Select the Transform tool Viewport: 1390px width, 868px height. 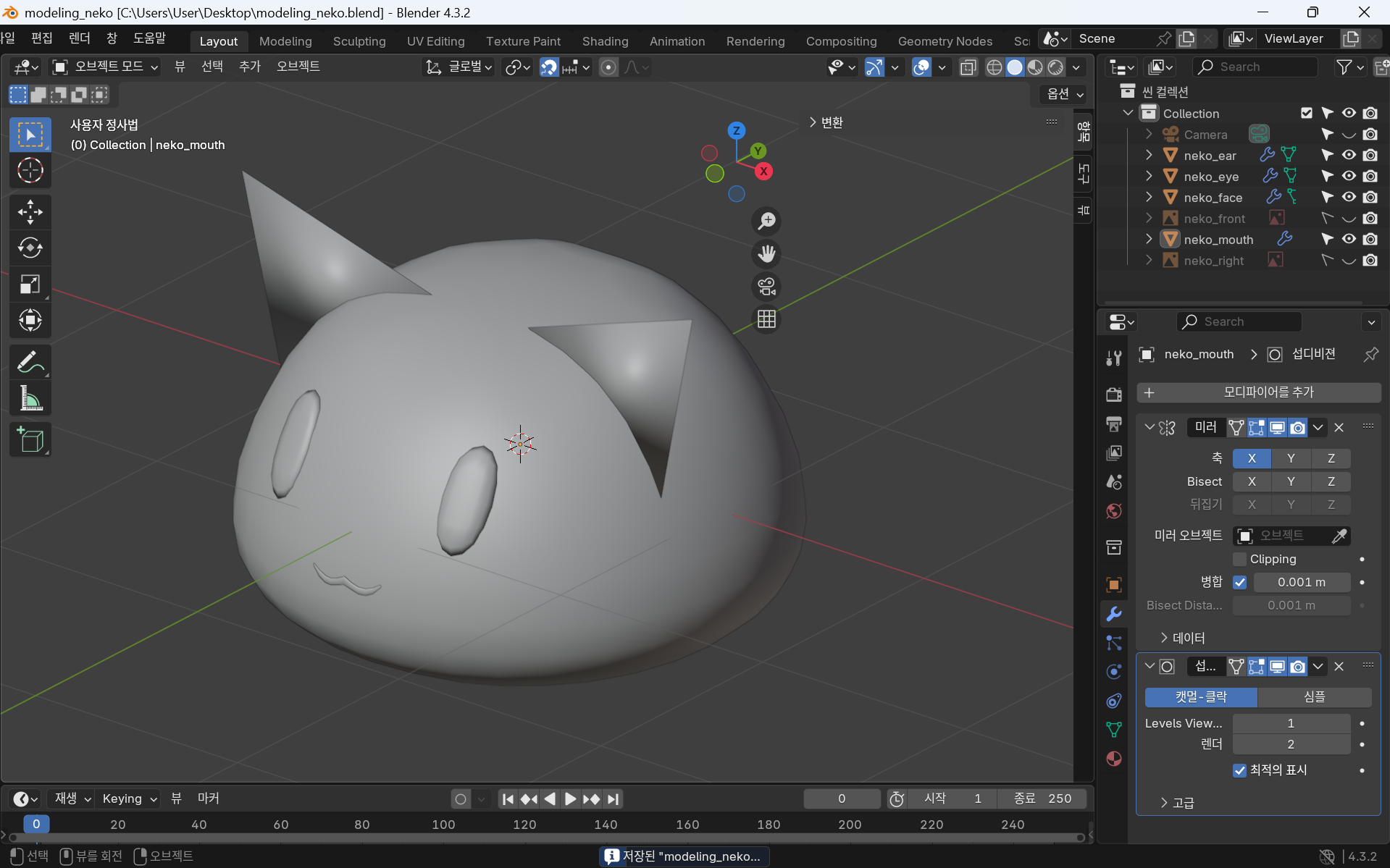[x=30, y=320]
